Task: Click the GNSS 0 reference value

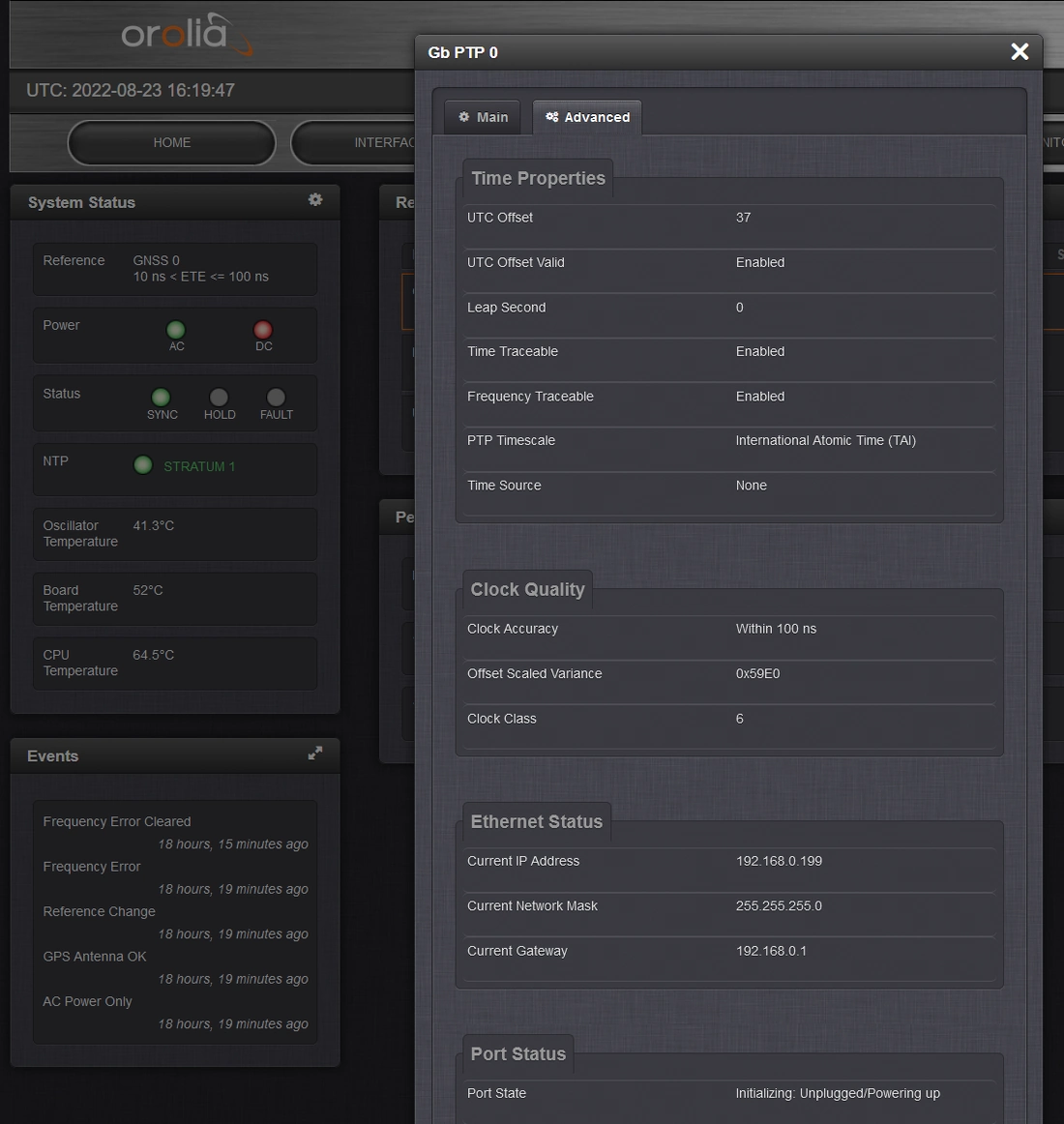Action: coord(157,260)
